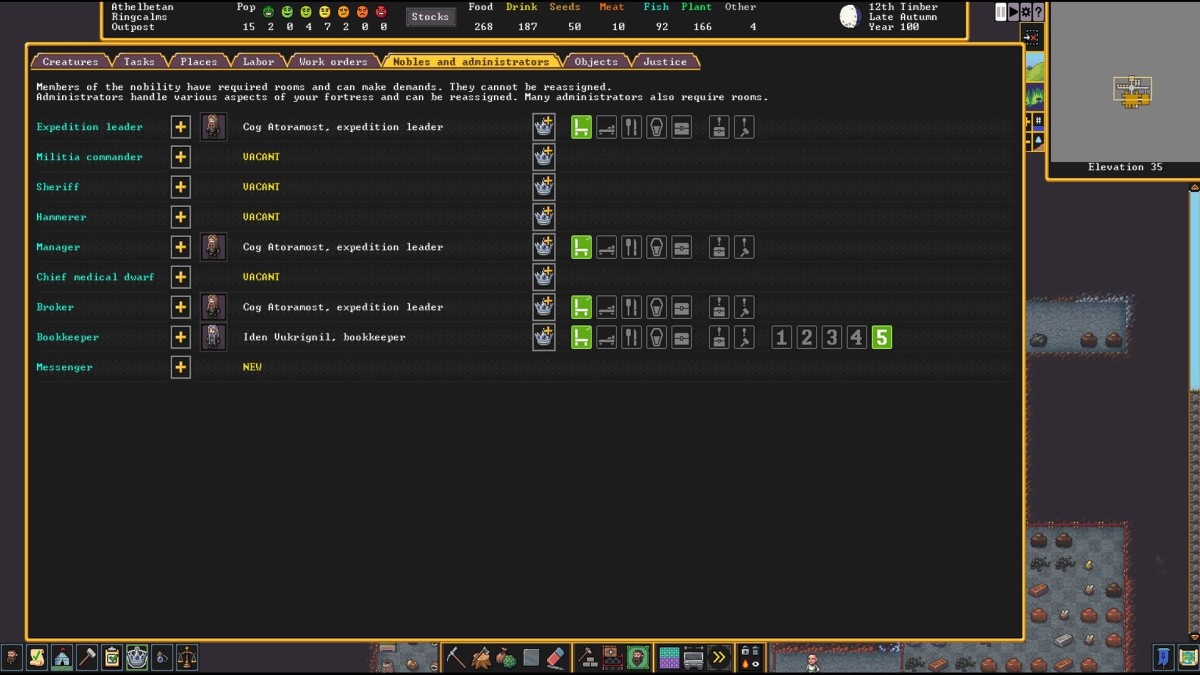Click Cog Atoramost portrait in Expedition leader row
The width and height of the screenshot is (1200, 675).
[213, 127]
